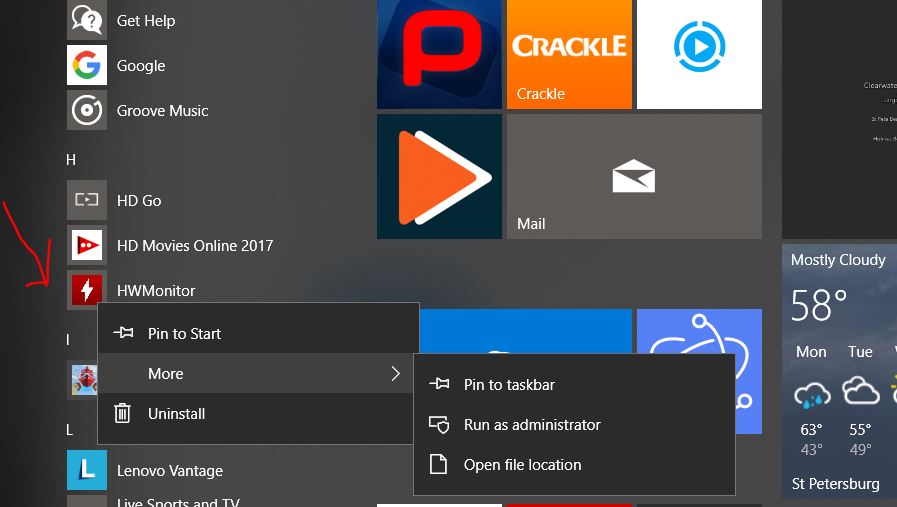Click the HD Movies Online 2017 icon

[87, 245]
